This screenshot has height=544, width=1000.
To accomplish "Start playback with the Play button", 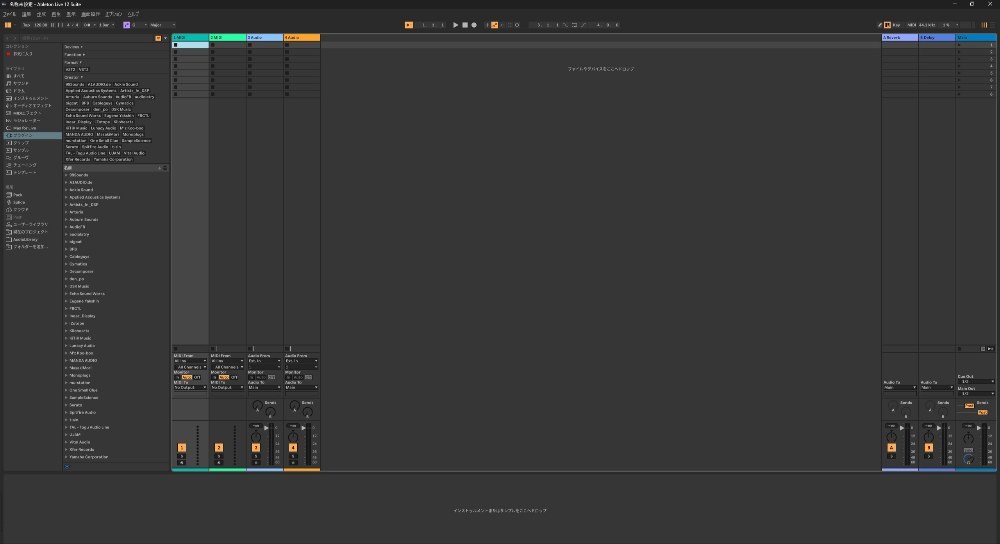I will 455,25.
